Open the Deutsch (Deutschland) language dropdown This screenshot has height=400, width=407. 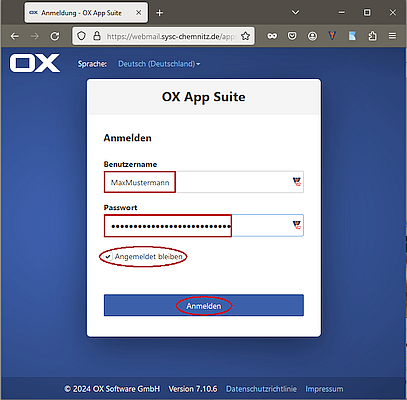tap(159, 64)
